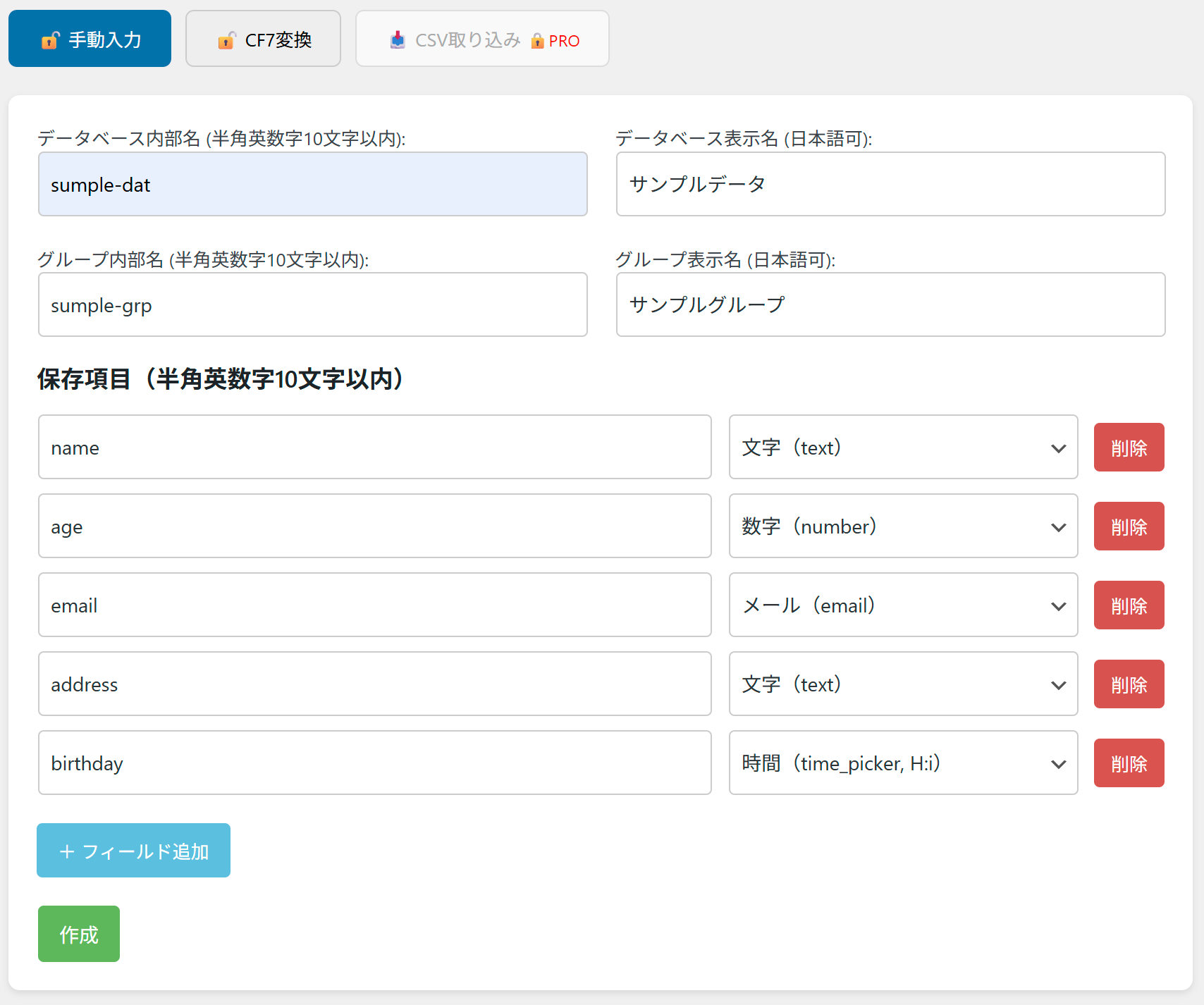Click the address field name input

click(374, 684)
